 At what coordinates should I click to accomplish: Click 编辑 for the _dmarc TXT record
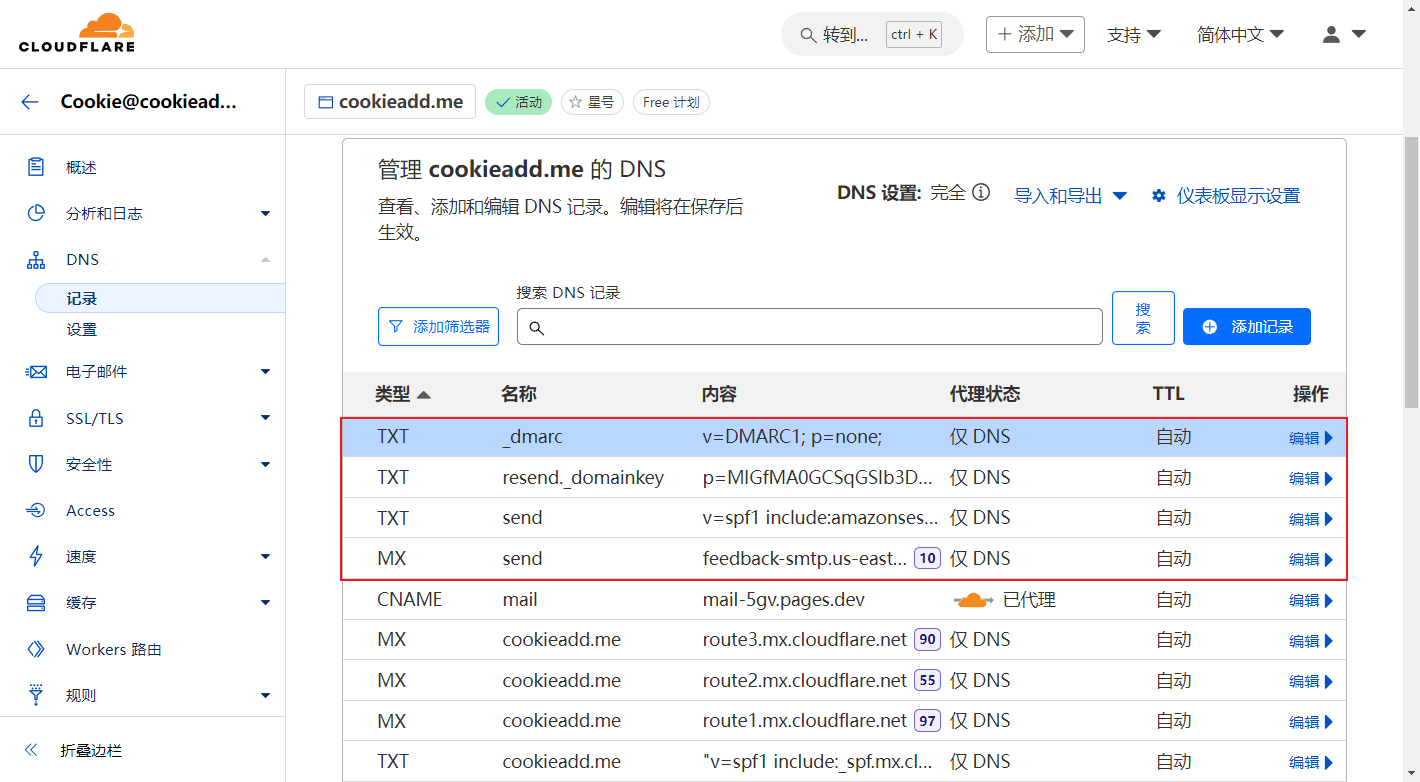click(x=1310, y=438)
